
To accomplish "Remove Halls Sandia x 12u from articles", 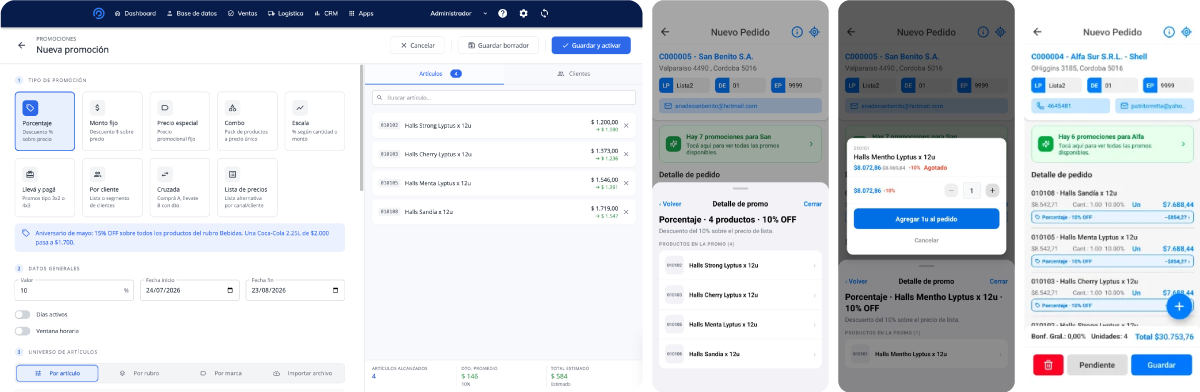I will tap(627, 211).
